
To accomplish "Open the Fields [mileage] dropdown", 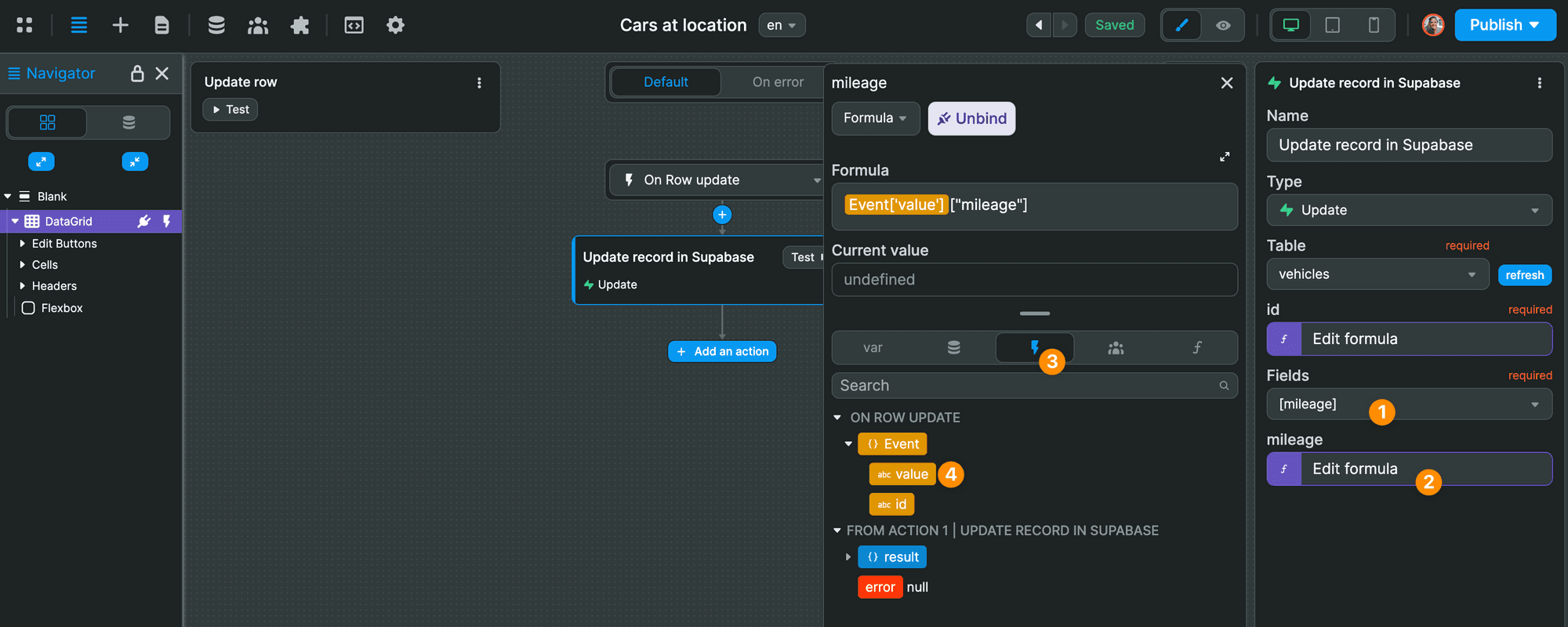I will point(1409,404).
